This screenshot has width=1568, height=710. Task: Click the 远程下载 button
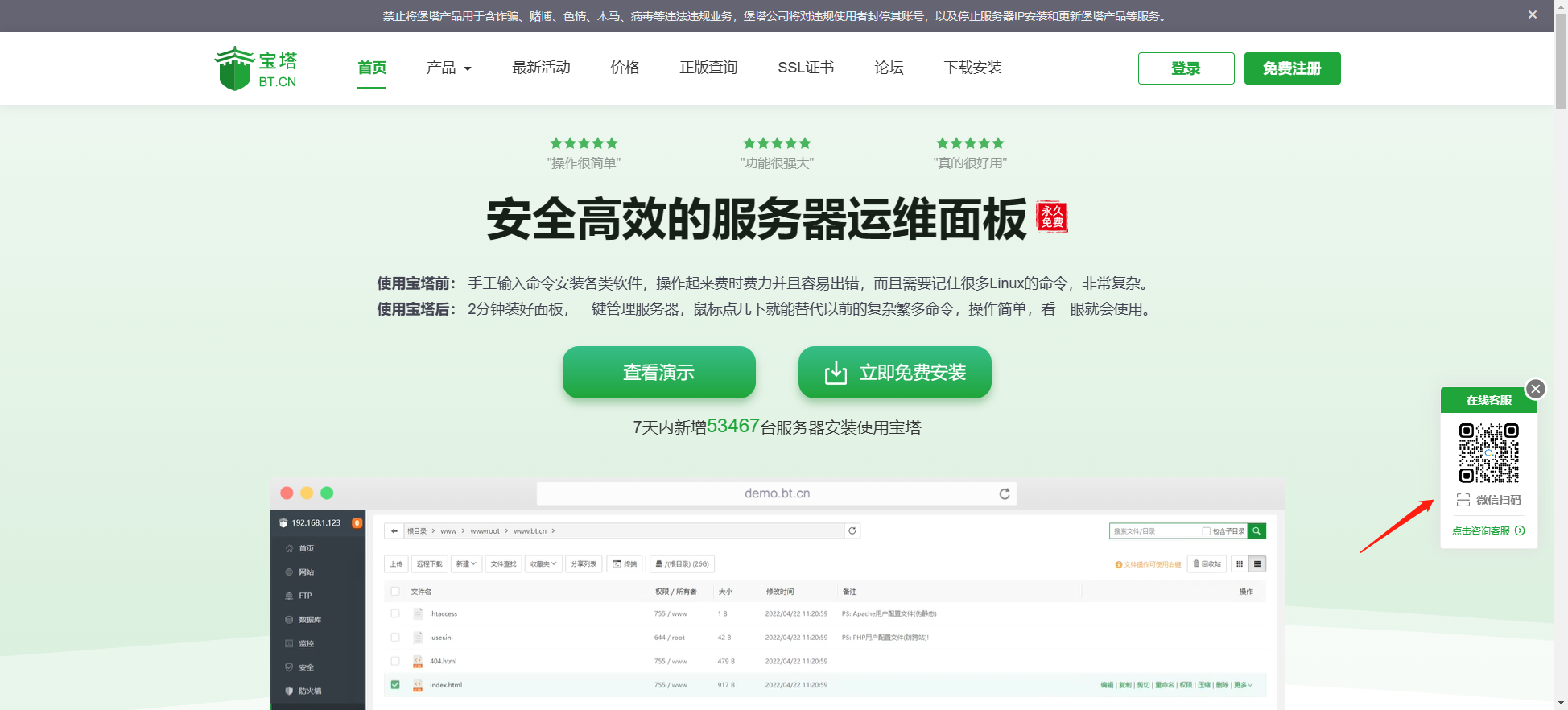pos(429,564)
